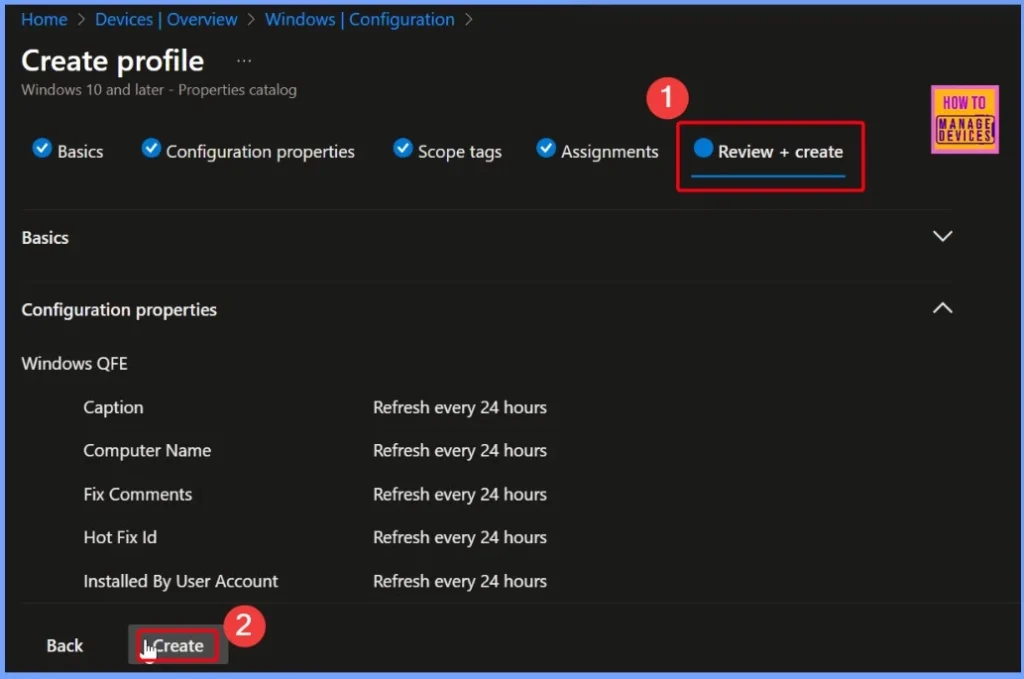Viewport: 1024px width, 679px height.
Task: Click the Assignments step checkmark icon
Action: pyautogui.click(x=545, y=148)
